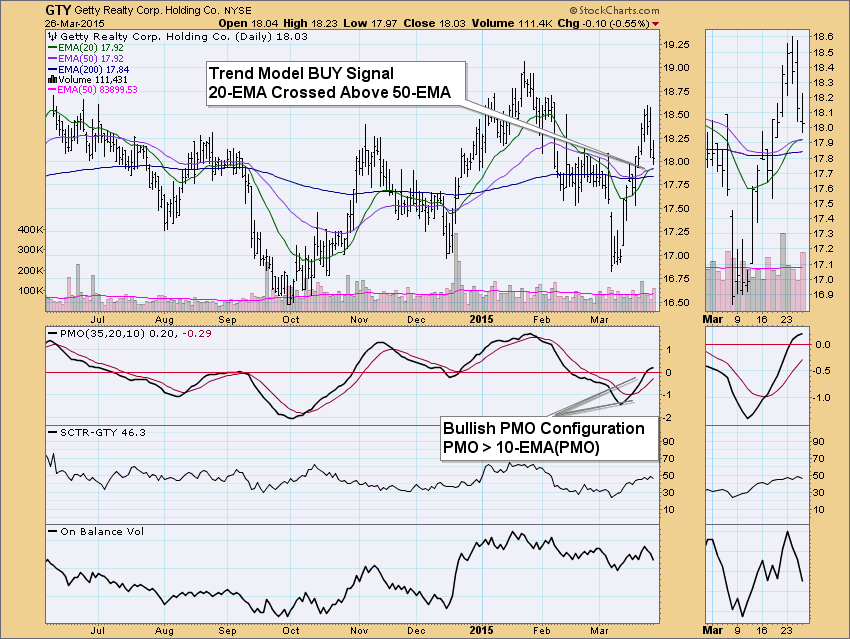Click the red down-triangle next to Chg value

coord(655,24)
